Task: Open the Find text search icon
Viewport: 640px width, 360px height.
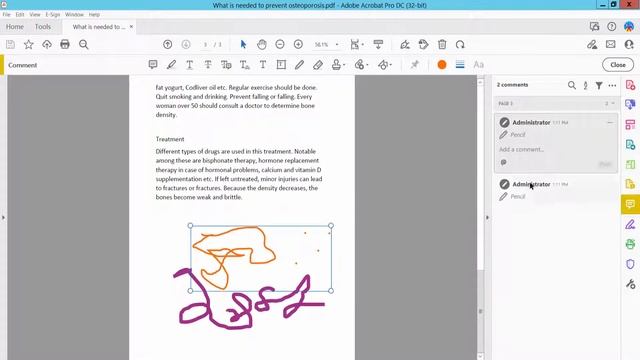Action: click(x=84, y=44)
